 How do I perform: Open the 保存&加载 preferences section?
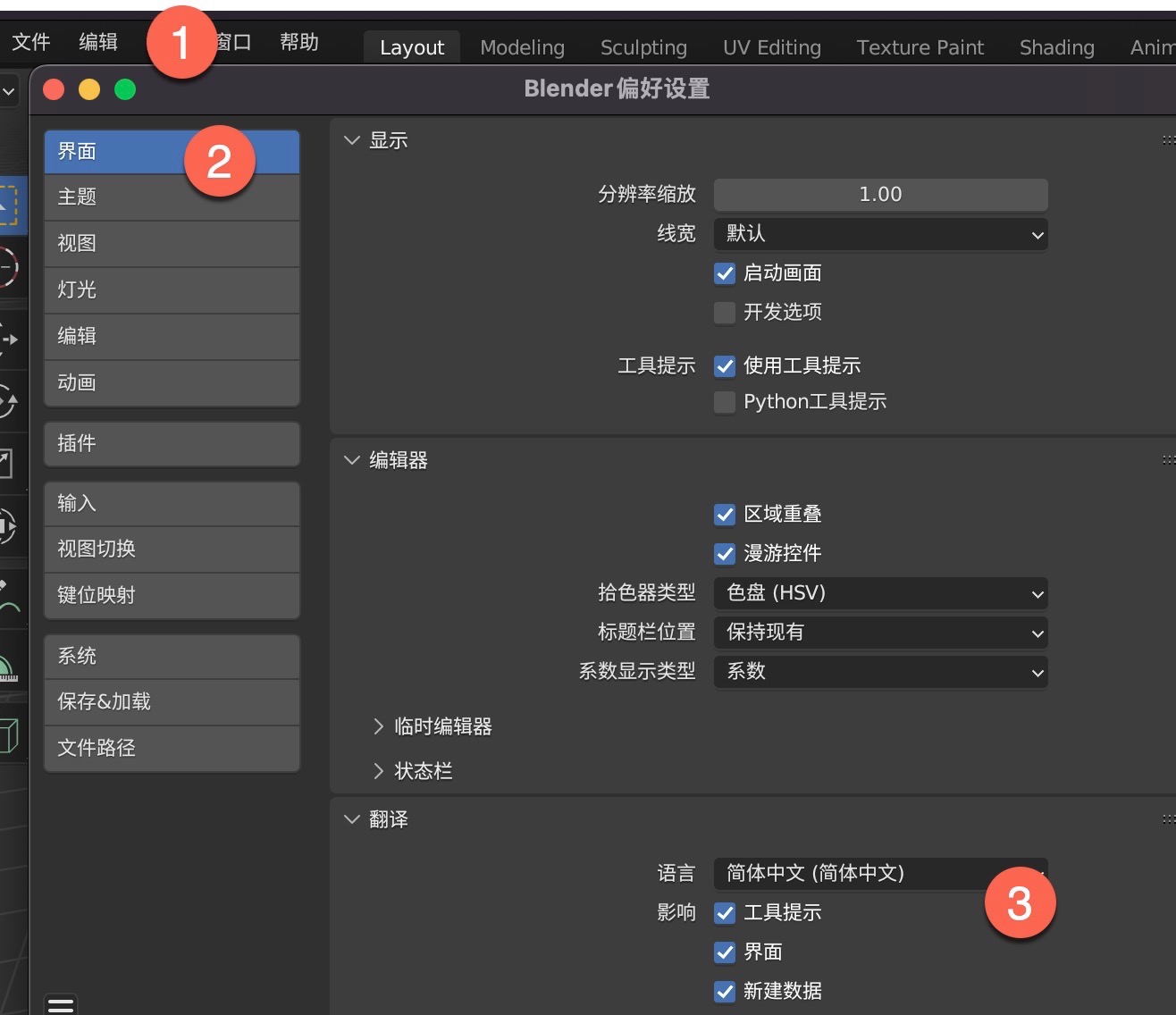pos(172,702)
